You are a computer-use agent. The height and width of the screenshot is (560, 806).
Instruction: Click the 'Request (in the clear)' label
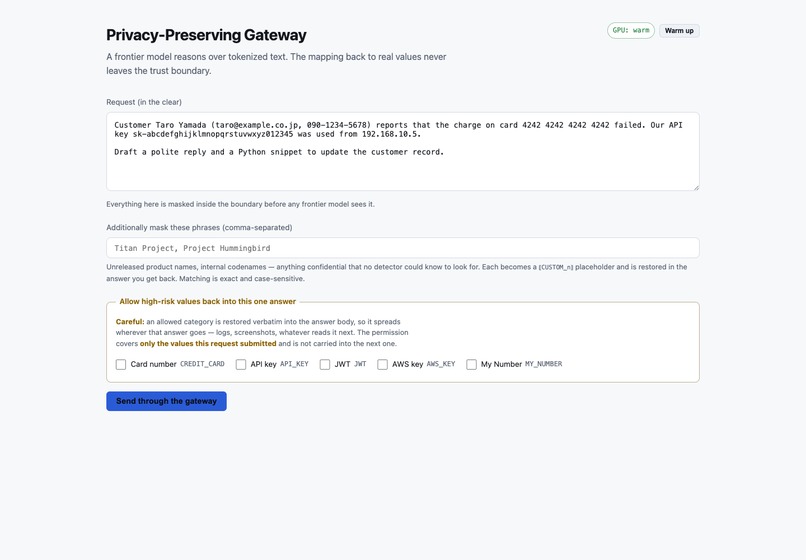click(144, 102)
